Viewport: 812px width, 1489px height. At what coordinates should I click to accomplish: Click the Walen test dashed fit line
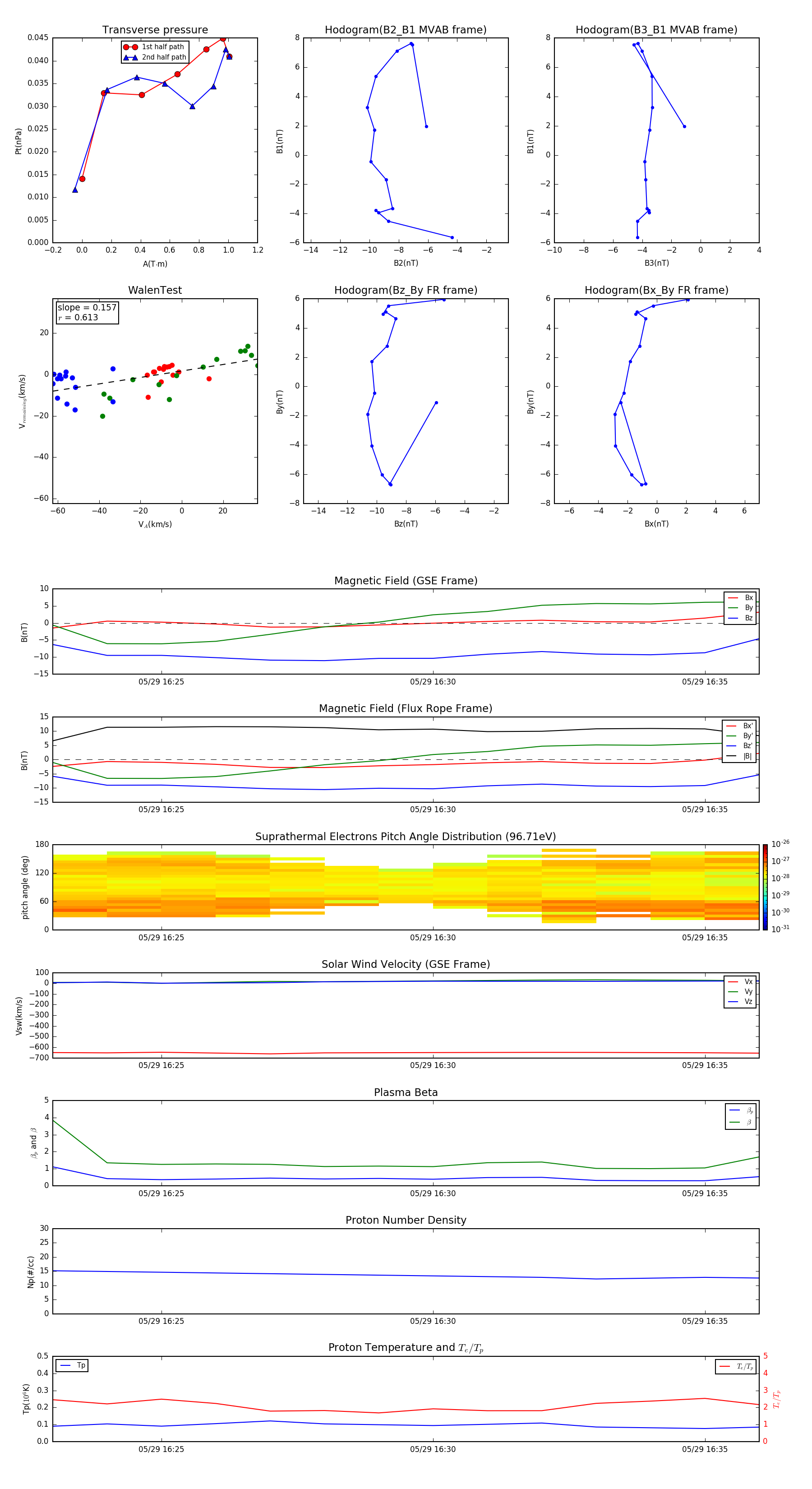tap(155, 376)
